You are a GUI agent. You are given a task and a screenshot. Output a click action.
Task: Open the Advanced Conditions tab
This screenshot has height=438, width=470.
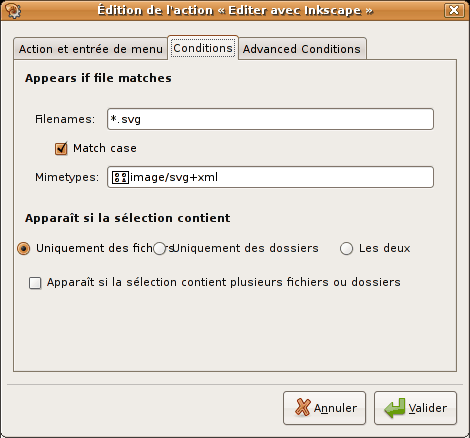click(302, 49)
